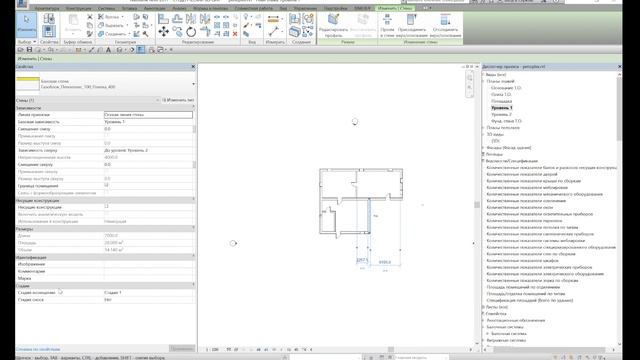Click the Смещение снизу 0.0 value field

[148, 129]
